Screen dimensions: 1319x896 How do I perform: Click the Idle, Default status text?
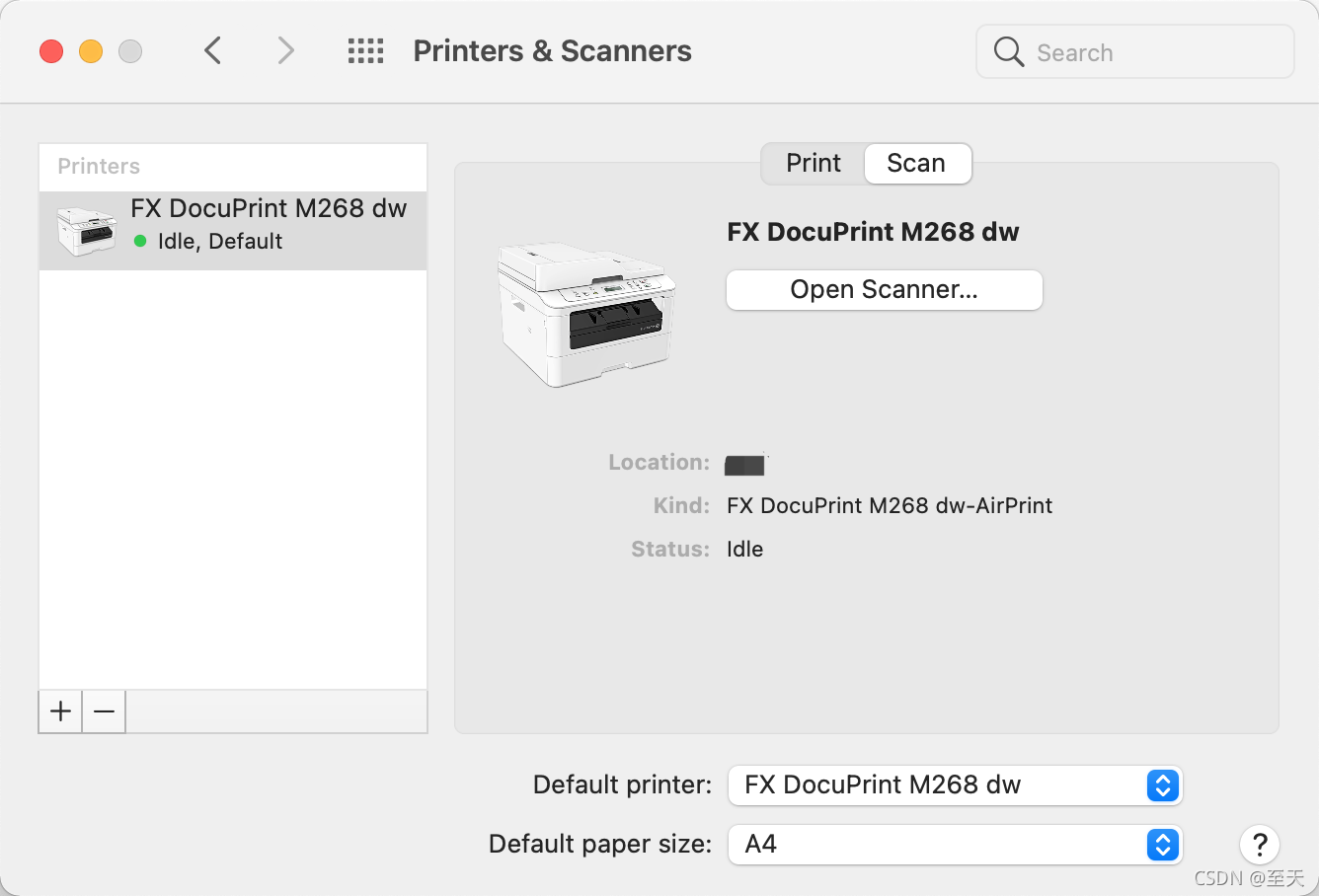[220, 242]
